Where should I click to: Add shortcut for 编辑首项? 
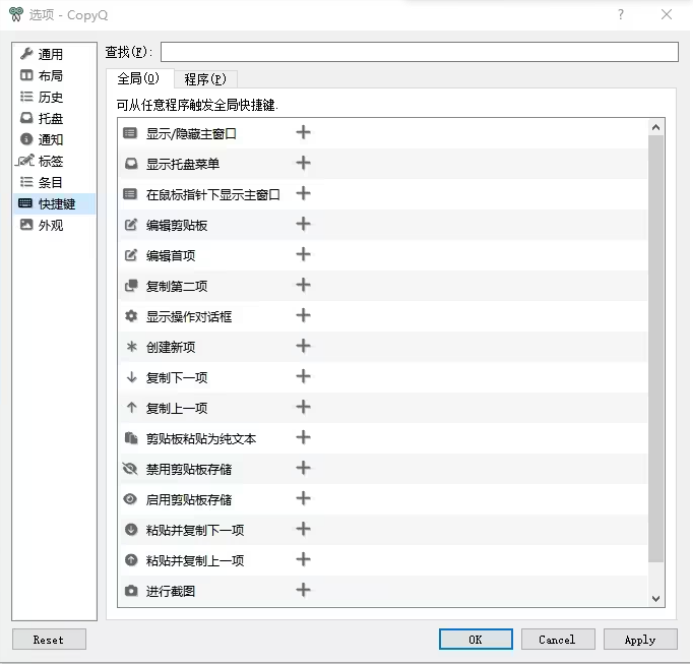tap(303, 254)
